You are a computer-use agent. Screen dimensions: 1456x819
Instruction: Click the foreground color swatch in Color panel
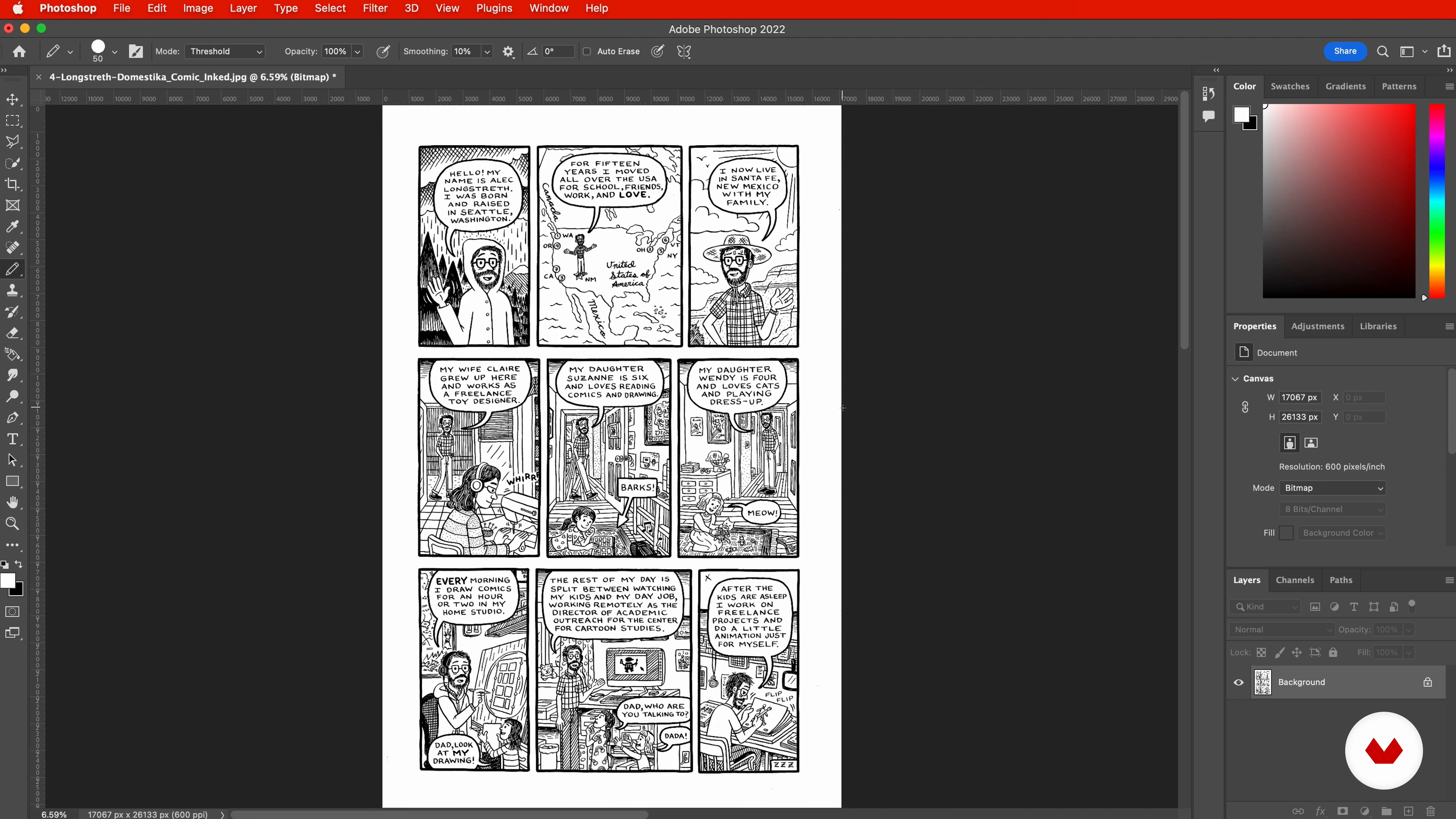pyautogui.click(x=1241, y=114)
